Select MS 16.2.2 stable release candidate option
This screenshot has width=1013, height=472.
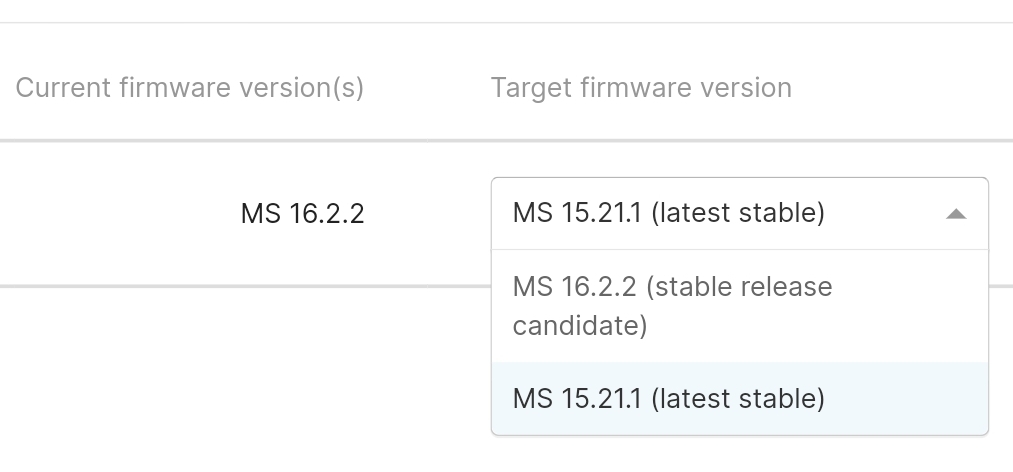(x=672, y=306)
